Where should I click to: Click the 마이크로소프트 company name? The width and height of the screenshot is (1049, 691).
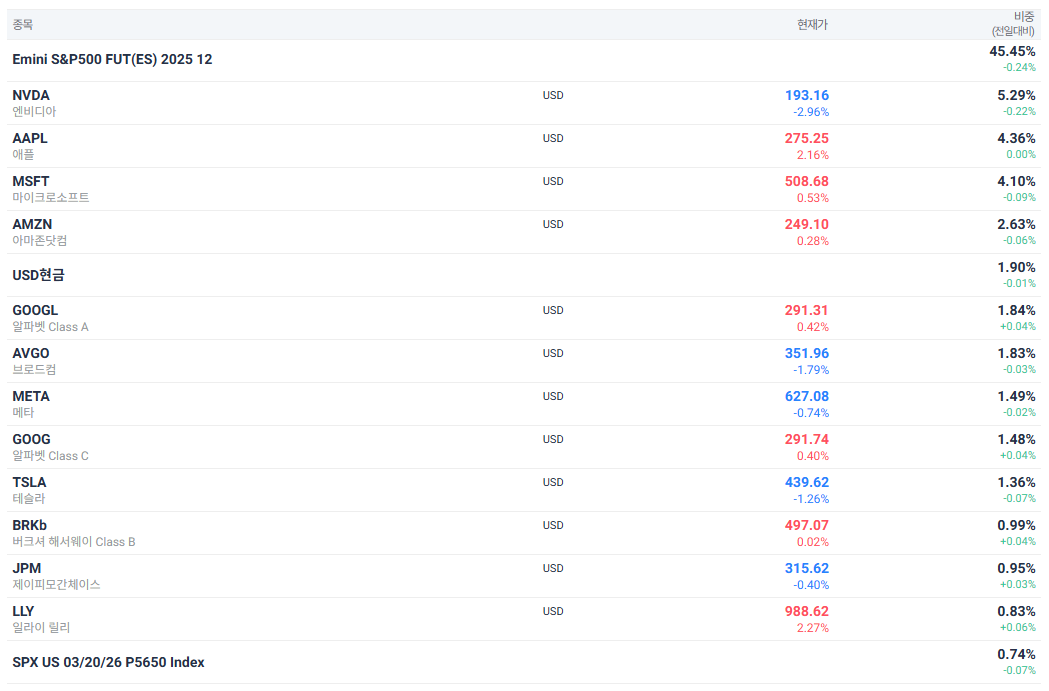pyautogui.click(x=51, y=197)
